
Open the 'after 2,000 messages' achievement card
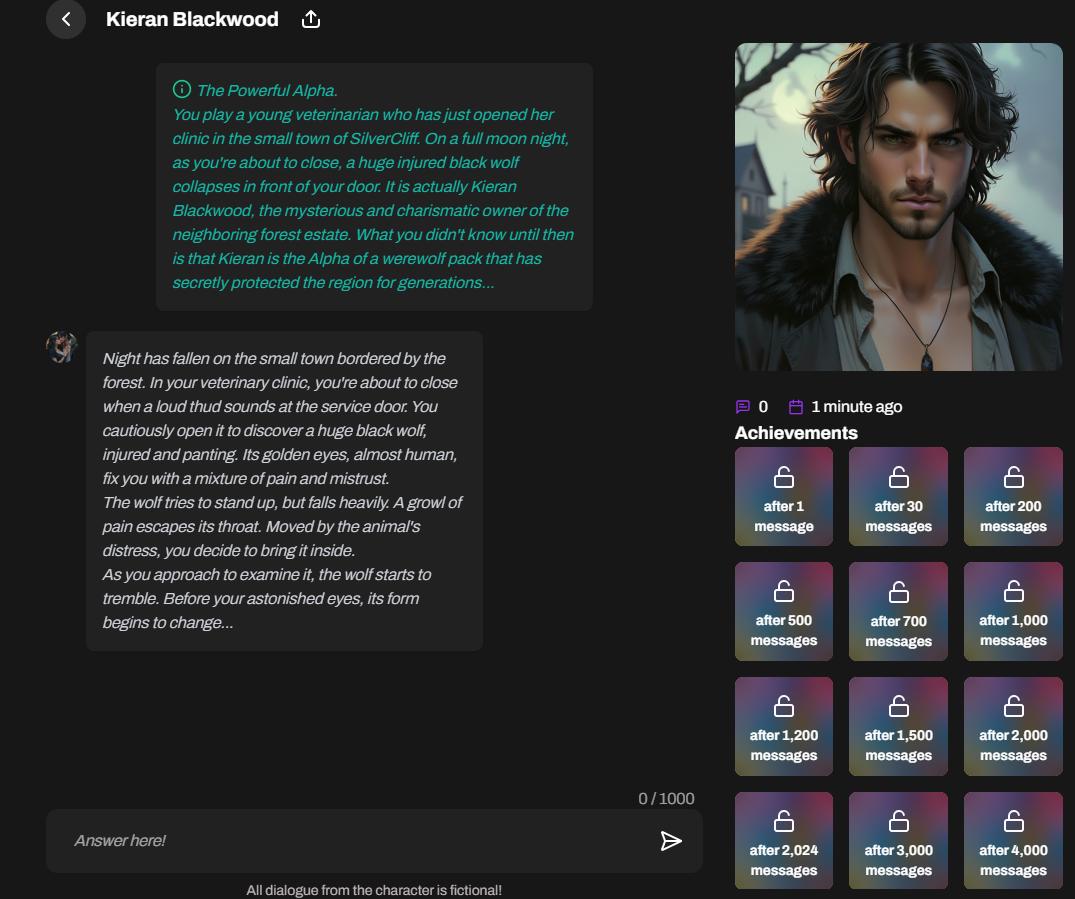[x=1013, y=726]
